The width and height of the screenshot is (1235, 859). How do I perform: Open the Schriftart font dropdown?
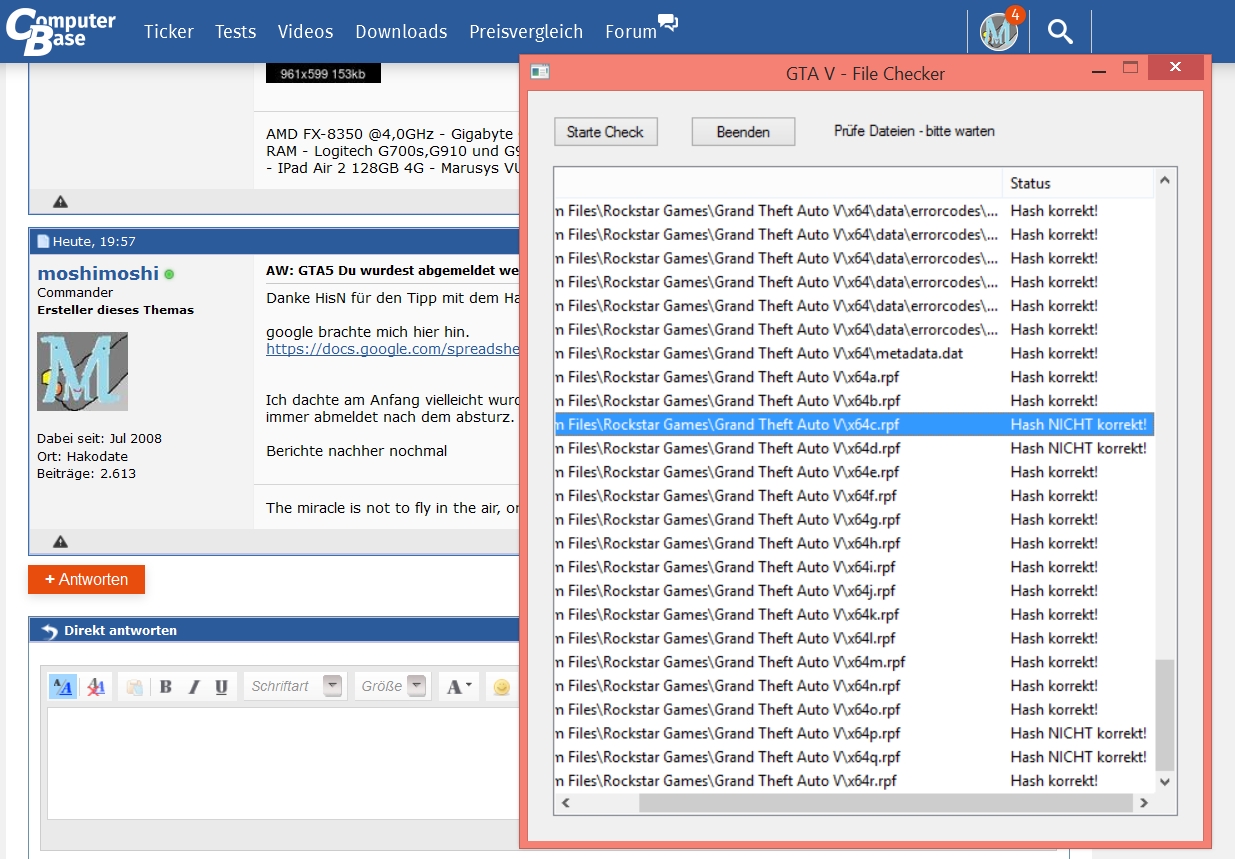tap(295, 686)
